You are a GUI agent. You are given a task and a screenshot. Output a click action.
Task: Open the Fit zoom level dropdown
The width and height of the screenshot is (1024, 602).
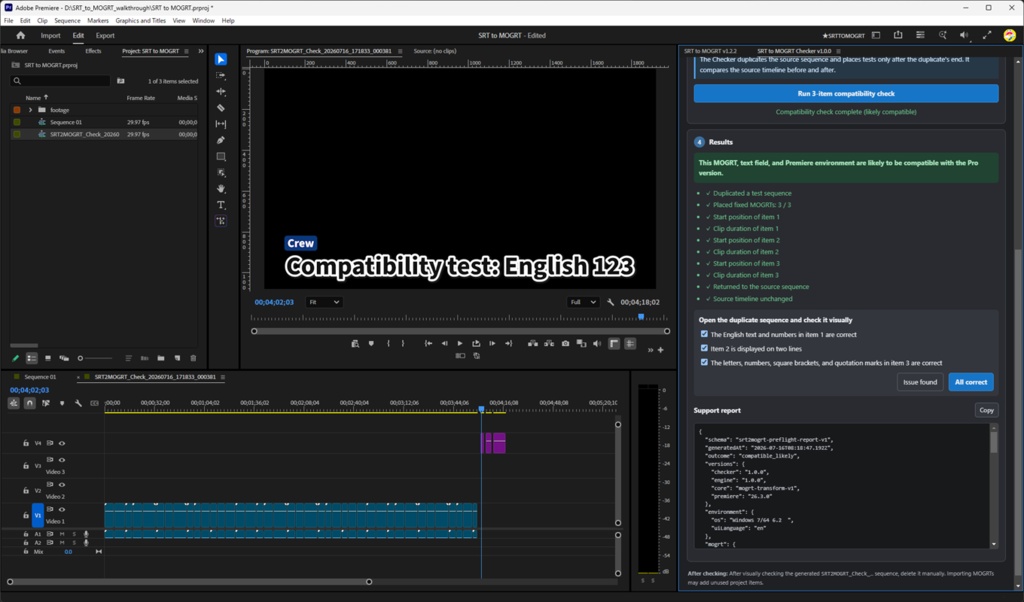[x=324, y=302]
